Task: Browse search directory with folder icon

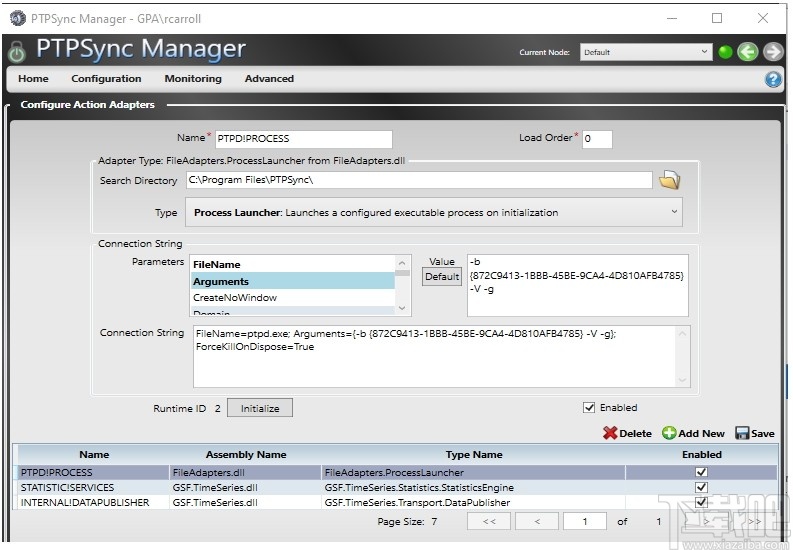Action: point(670,180)
